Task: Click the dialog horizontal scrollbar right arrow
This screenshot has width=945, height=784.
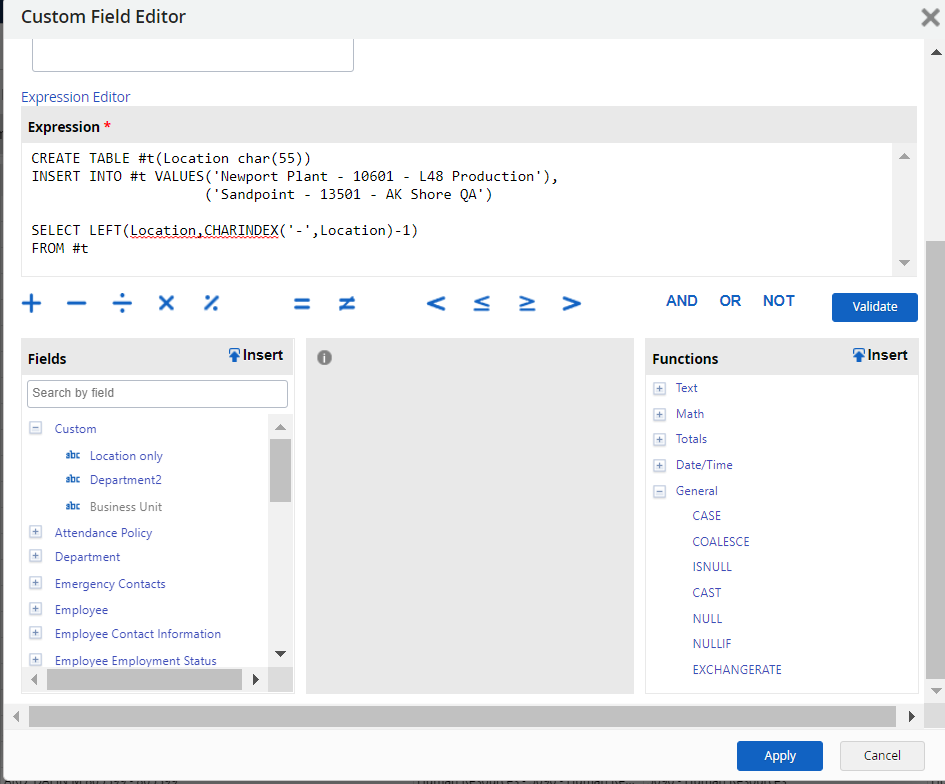Action: 911,717
